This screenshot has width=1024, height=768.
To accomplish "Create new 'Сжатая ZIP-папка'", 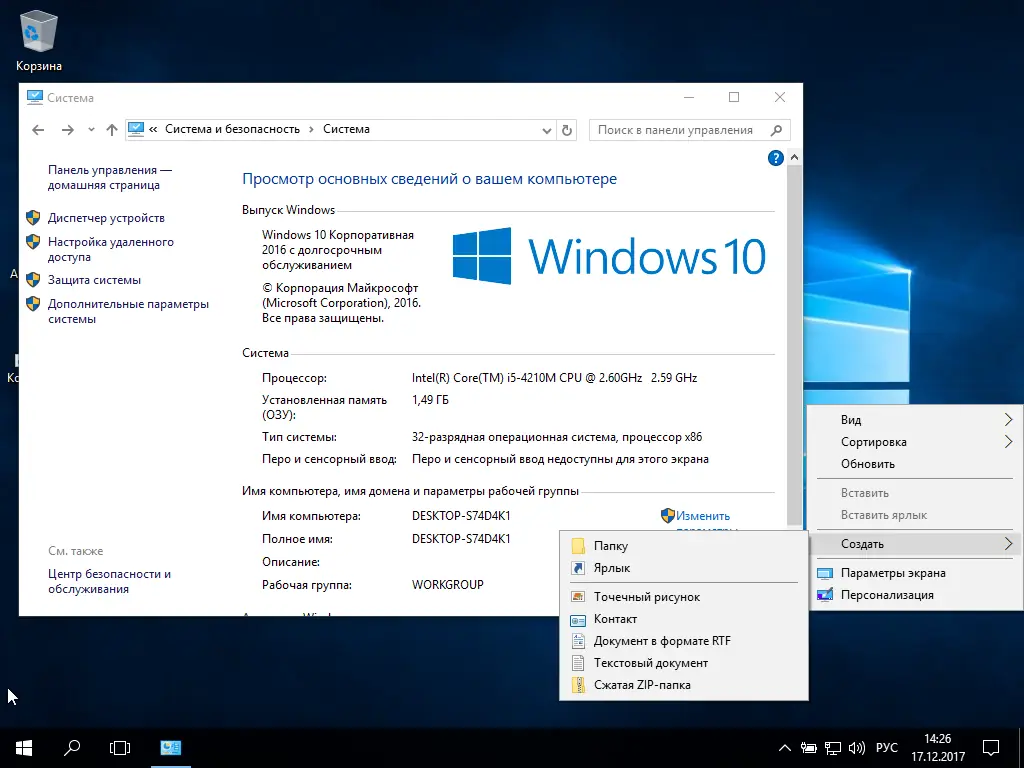I will click(684, 685).
